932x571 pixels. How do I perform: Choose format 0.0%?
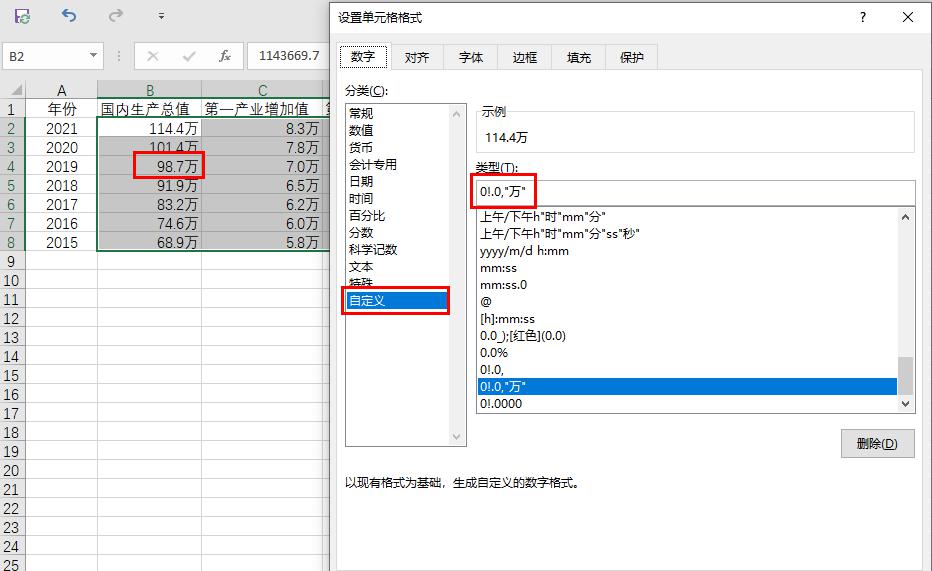point(687,353)
